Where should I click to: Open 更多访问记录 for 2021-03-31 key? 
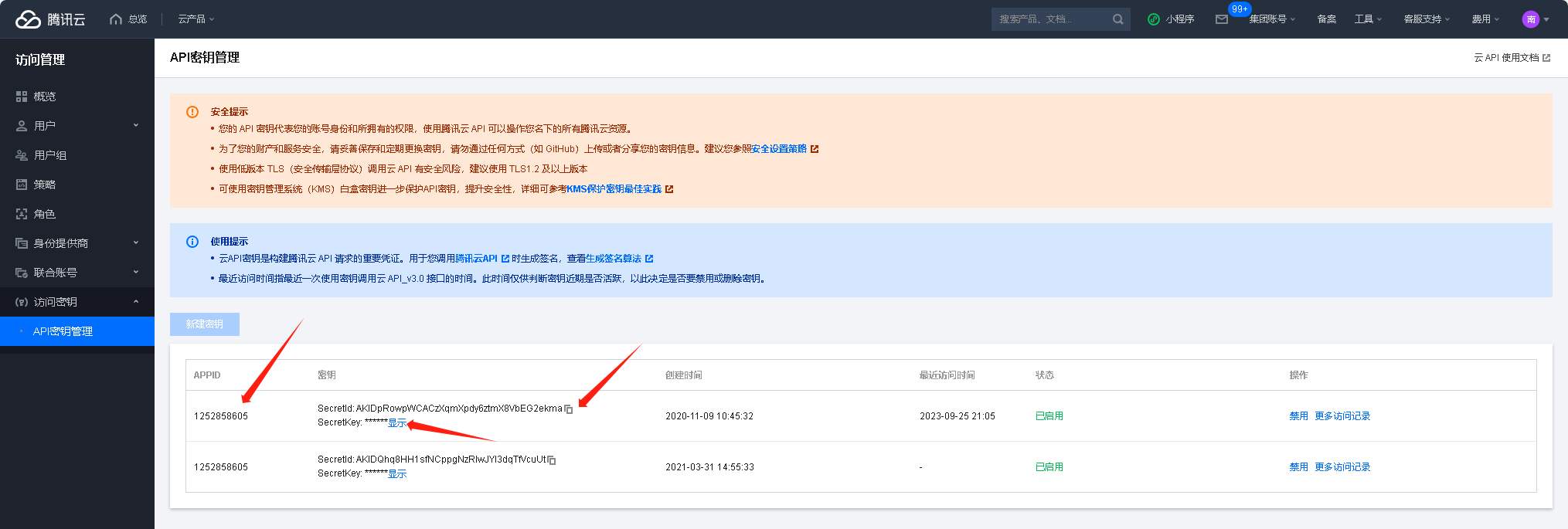point(1342,467)
